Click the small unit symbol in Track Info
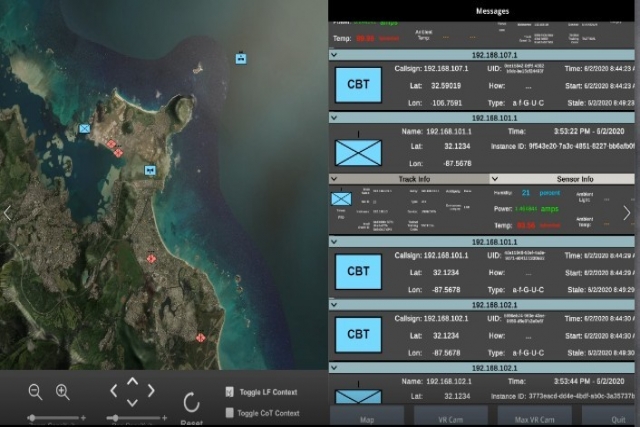Viewport: 640px width, 427px height. tap(341, 199)
